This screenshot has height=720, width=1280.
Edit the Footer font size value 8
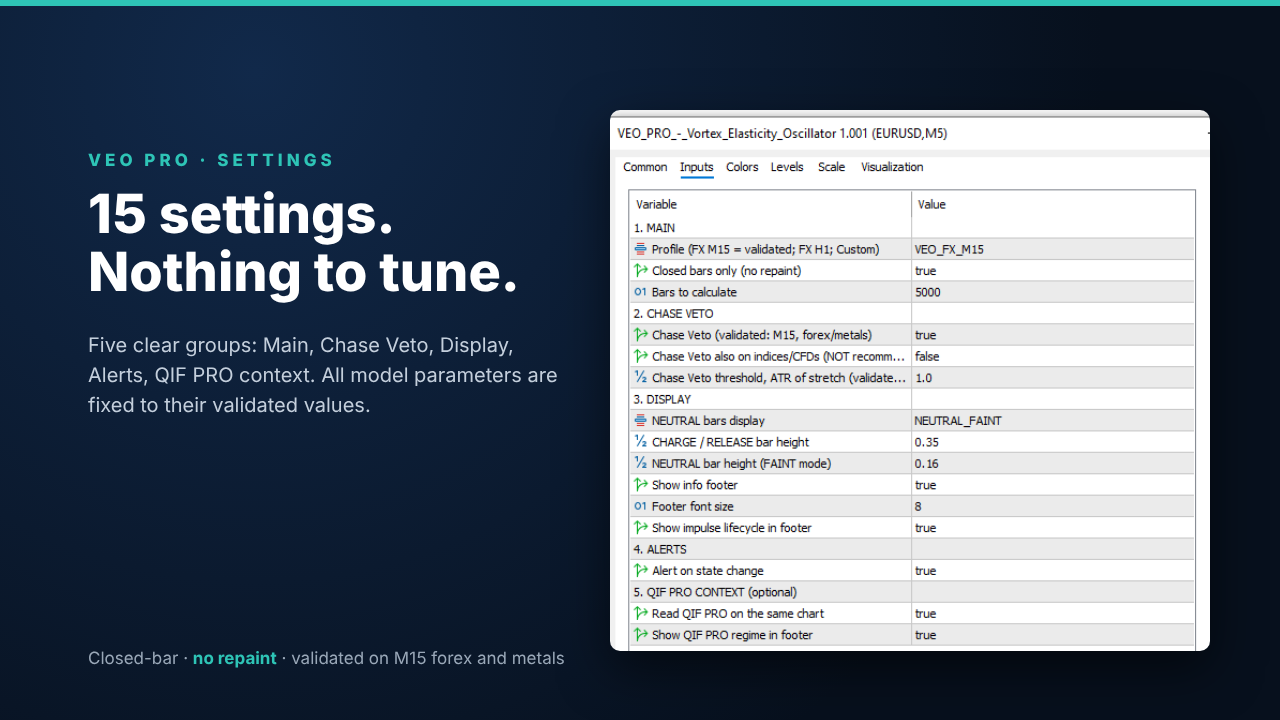pyautogui.click(x=1053, y=506)
